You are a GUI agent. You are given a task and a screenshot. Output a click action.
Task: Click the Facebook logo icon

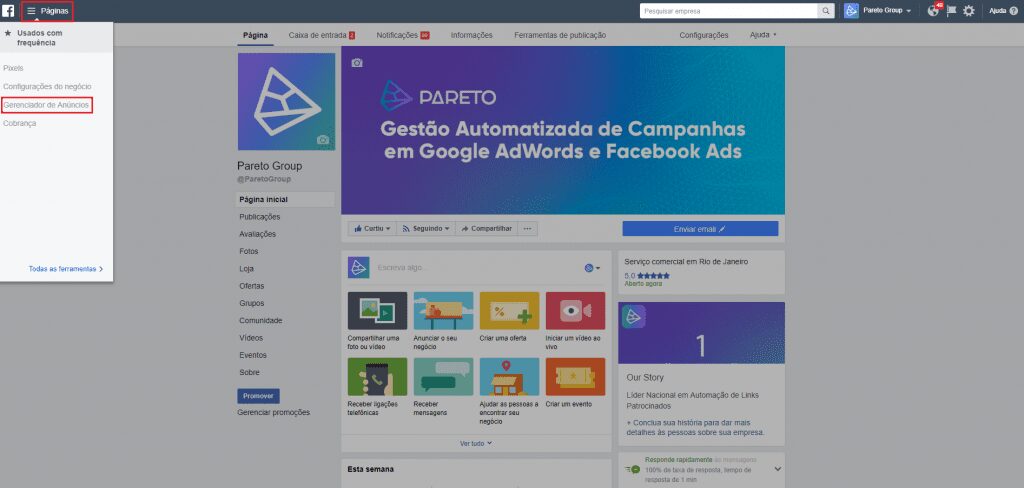click(8, 10)
